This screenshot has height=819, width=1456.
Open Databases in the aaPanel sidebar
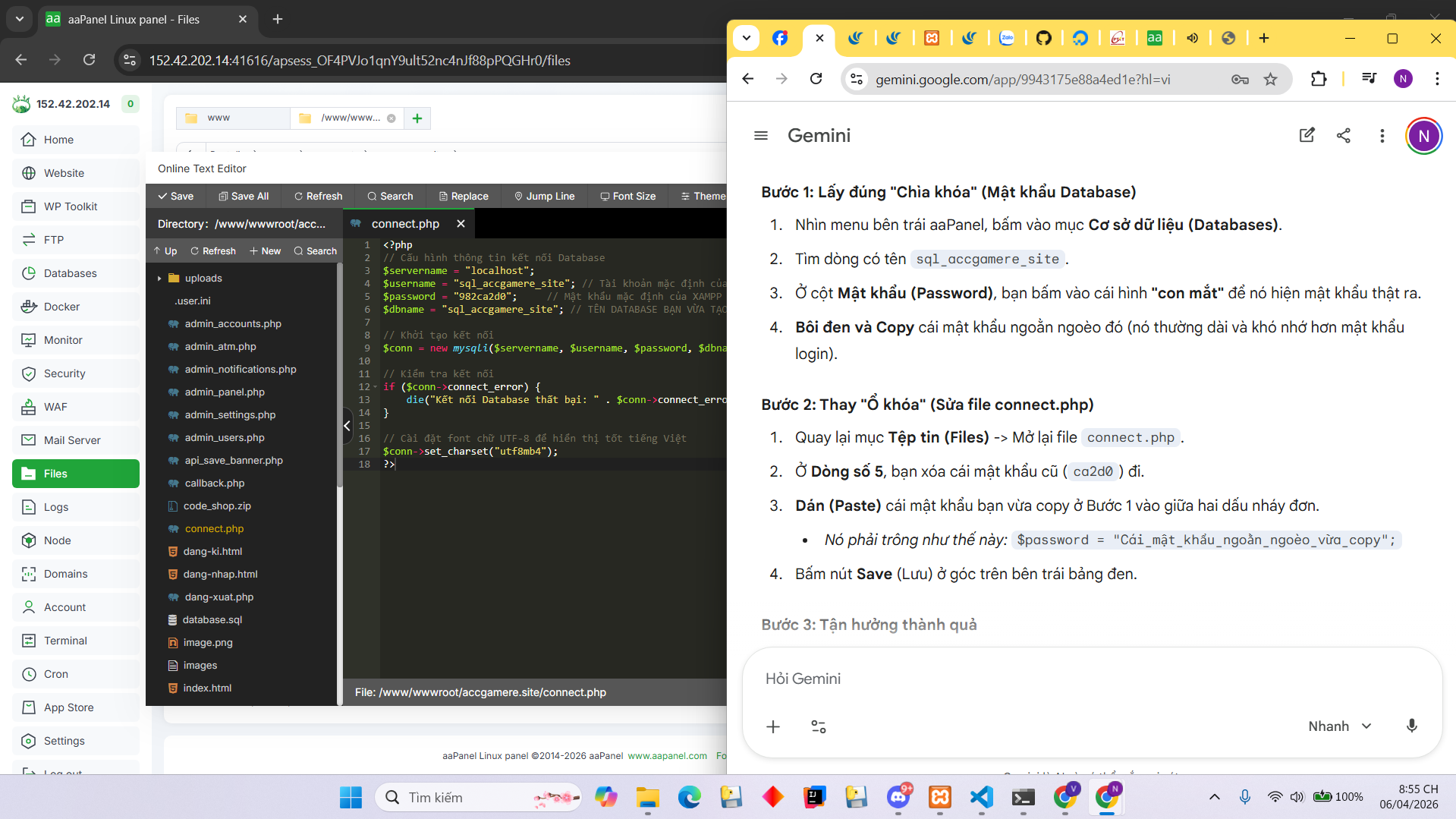click(70, 273)
